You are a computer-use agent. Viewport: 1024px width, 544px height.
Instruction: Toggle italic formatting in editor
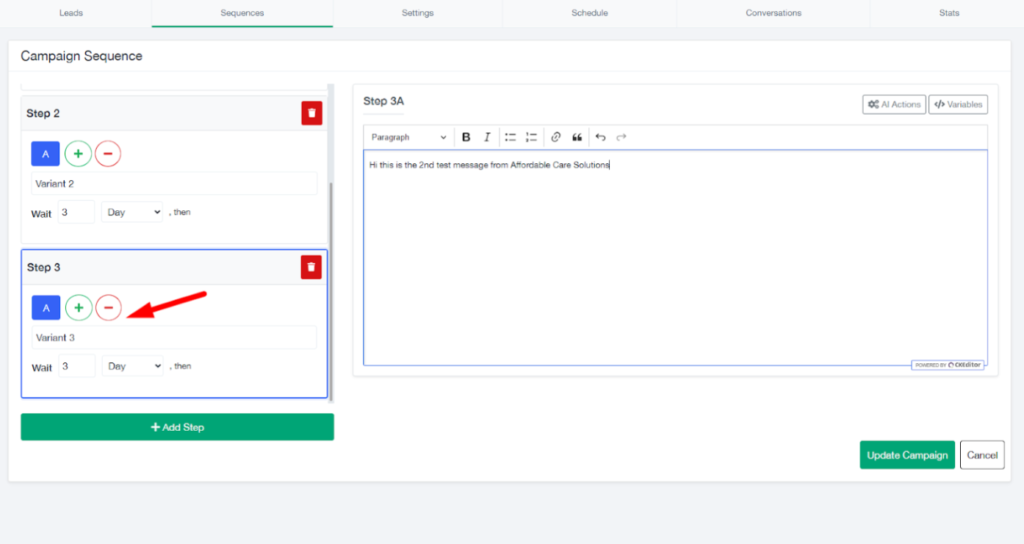point(487,137)
